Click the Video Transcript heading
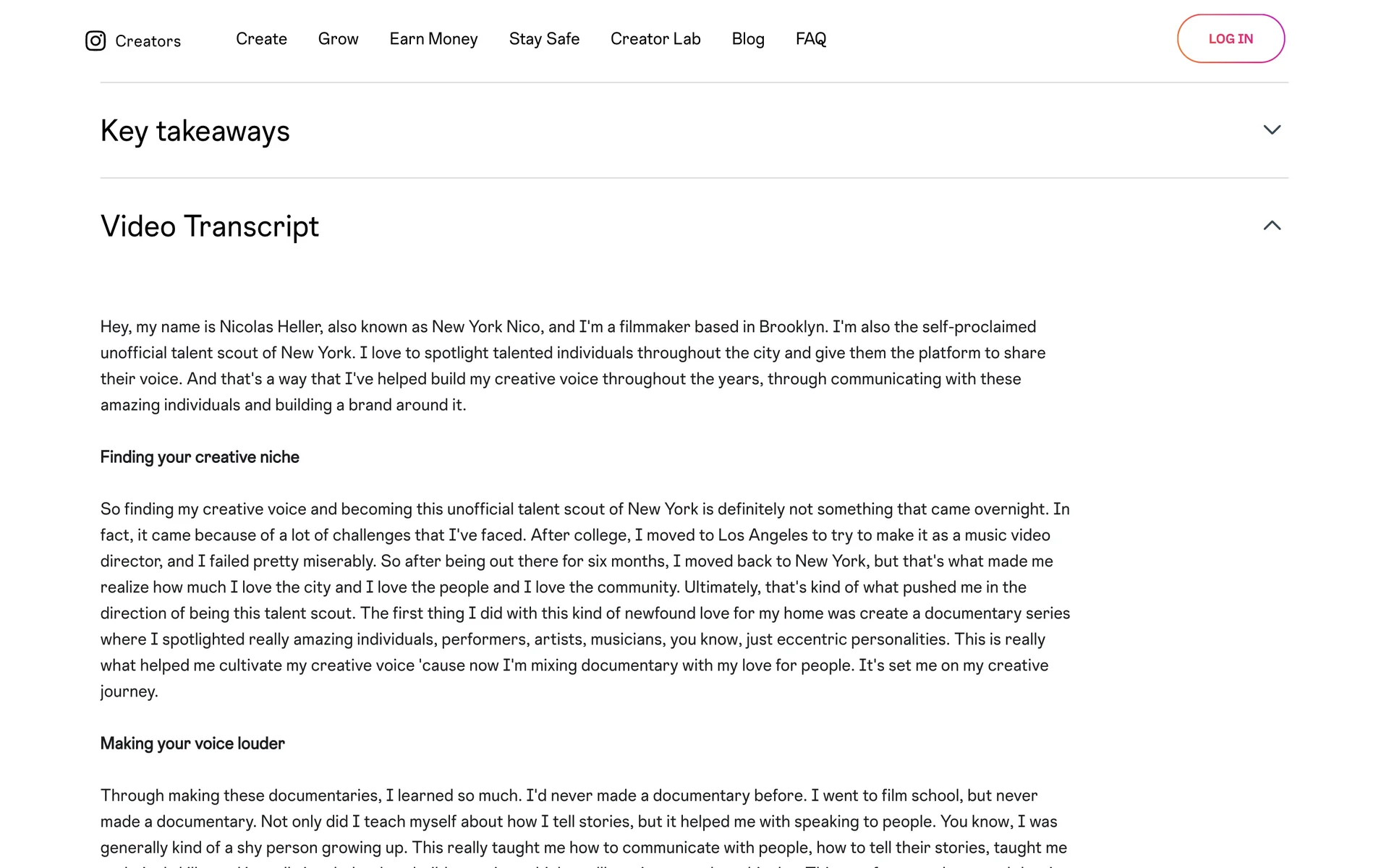1389x868 pixels. 210,226
